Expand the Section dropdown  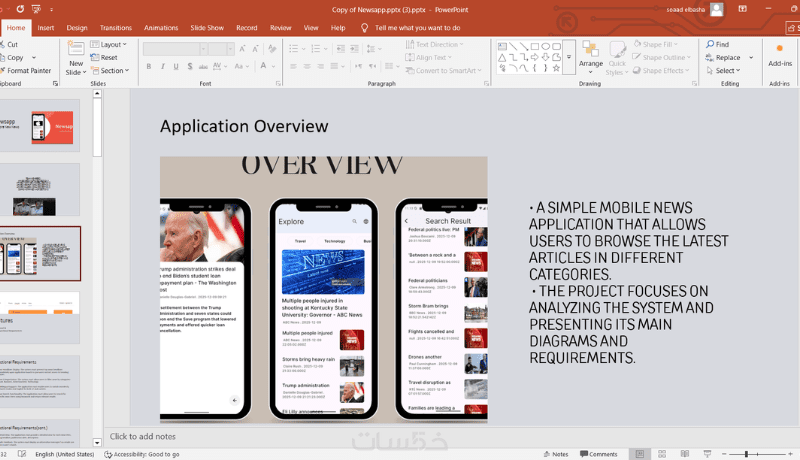[x=110, y=70]
